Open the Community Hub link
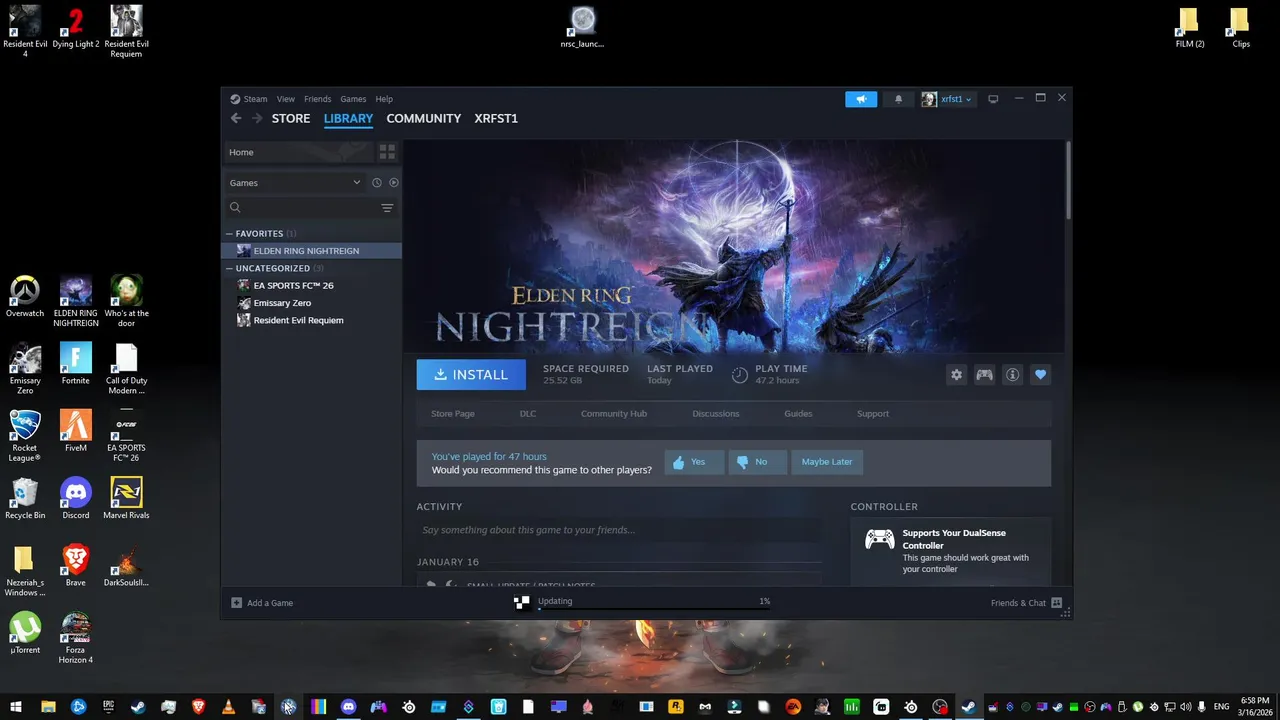 tap(614, 414)
